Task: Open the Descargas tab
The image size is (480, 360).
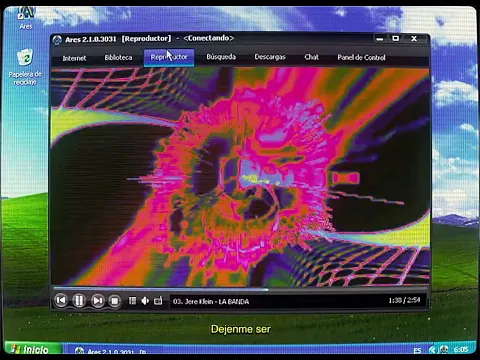Action: point(270,57)
